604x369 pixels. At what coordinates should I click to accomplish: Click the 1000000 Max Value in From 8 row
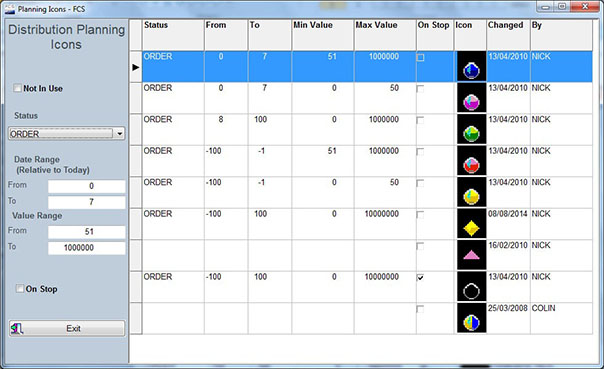(385, 129)
